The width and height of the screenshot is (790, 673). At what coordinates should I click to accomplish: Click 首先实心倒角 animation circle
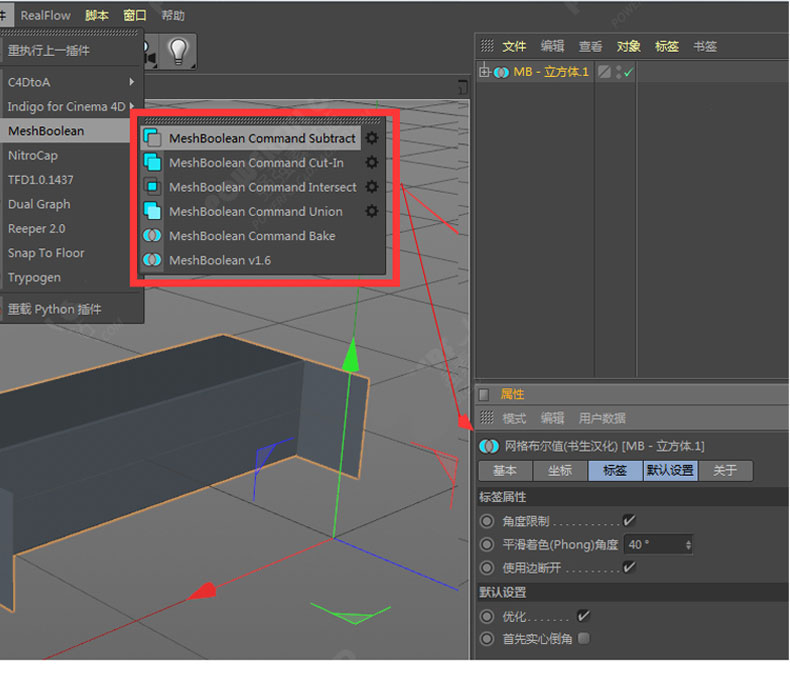[x=487, y=639]
